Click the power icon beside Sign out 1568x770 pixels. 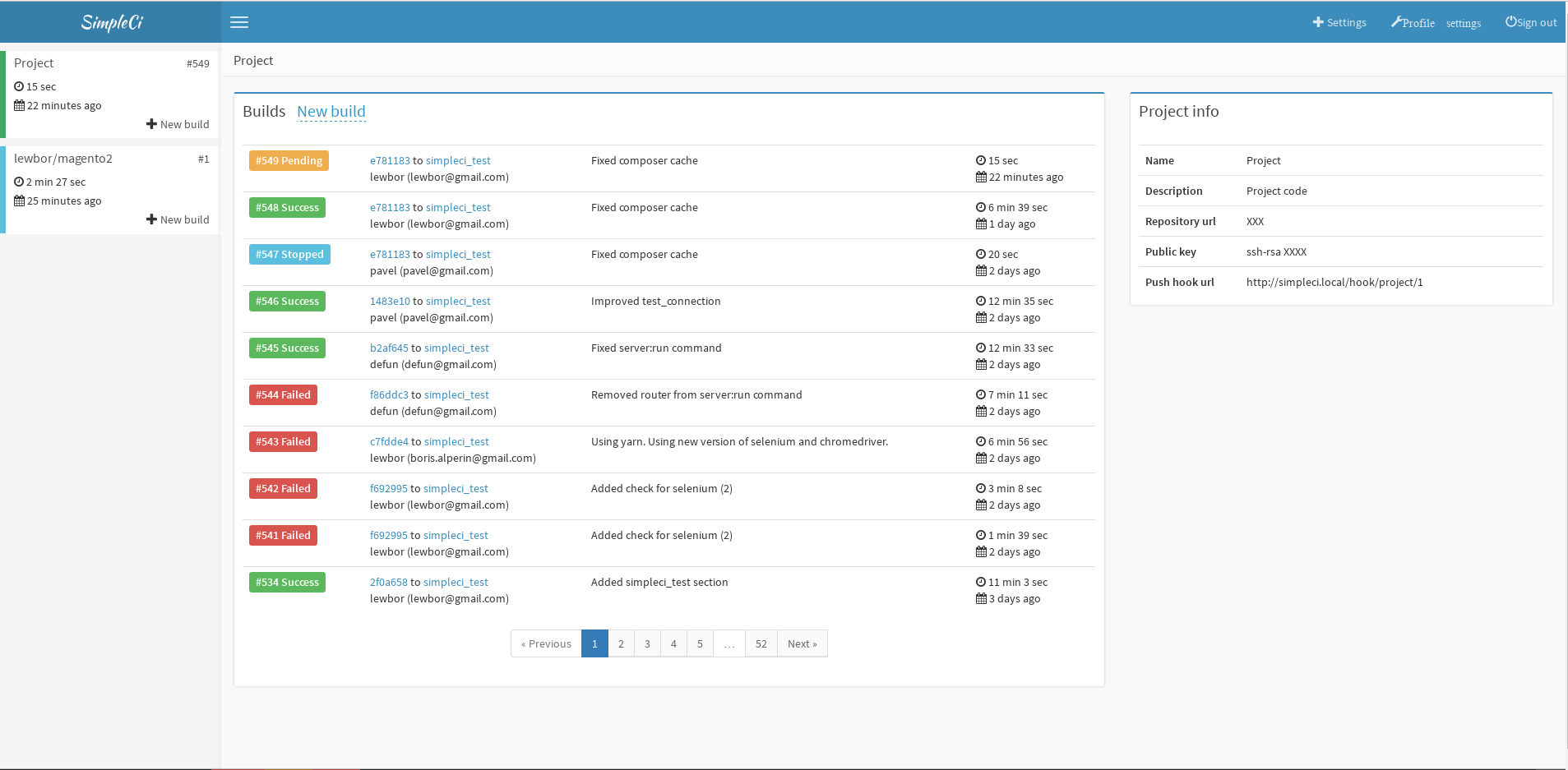click(1510, 22)
